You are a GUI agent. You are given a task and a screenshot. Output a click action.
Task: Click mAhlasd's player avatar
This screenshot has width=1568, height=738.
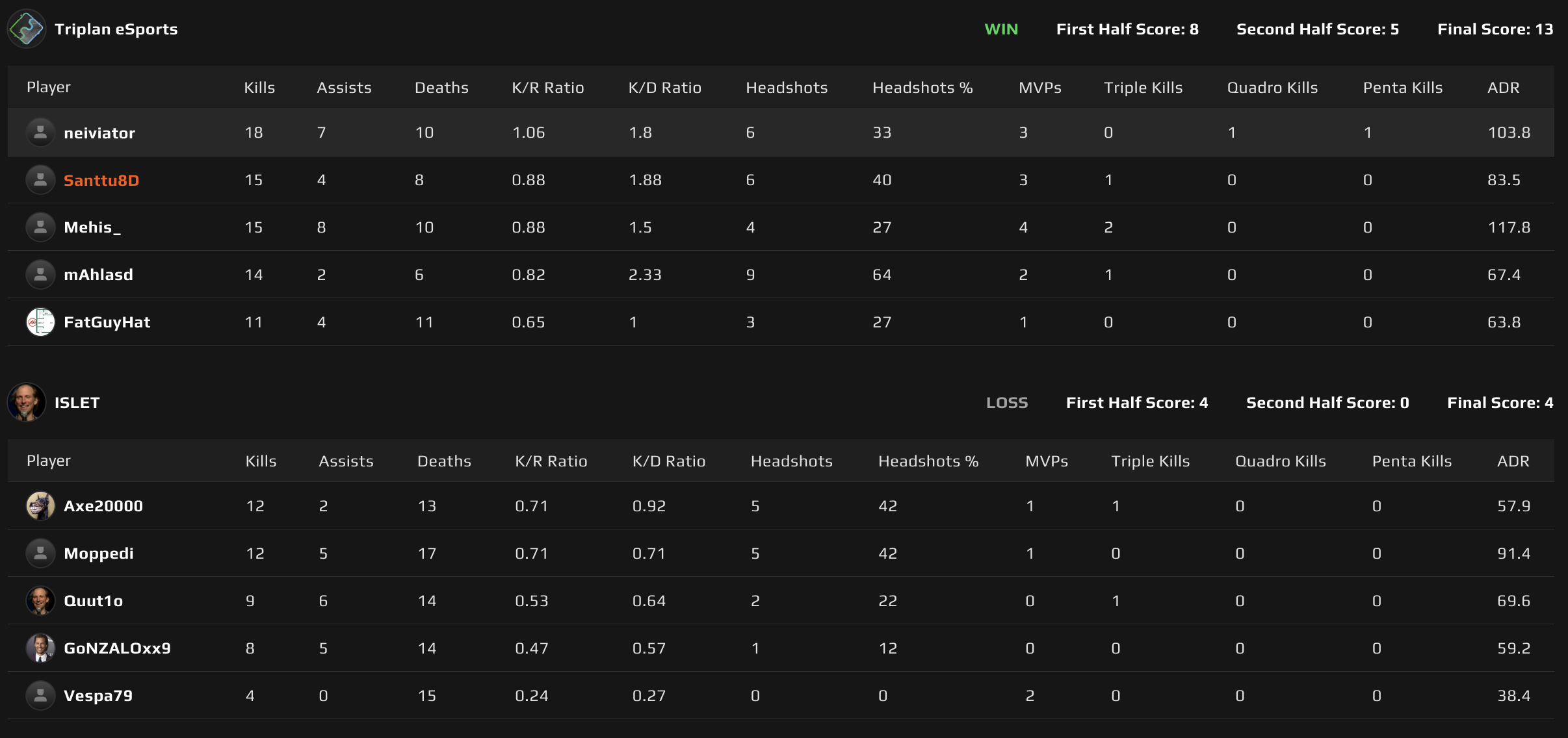pyautogui.click(x=40, y=274)
